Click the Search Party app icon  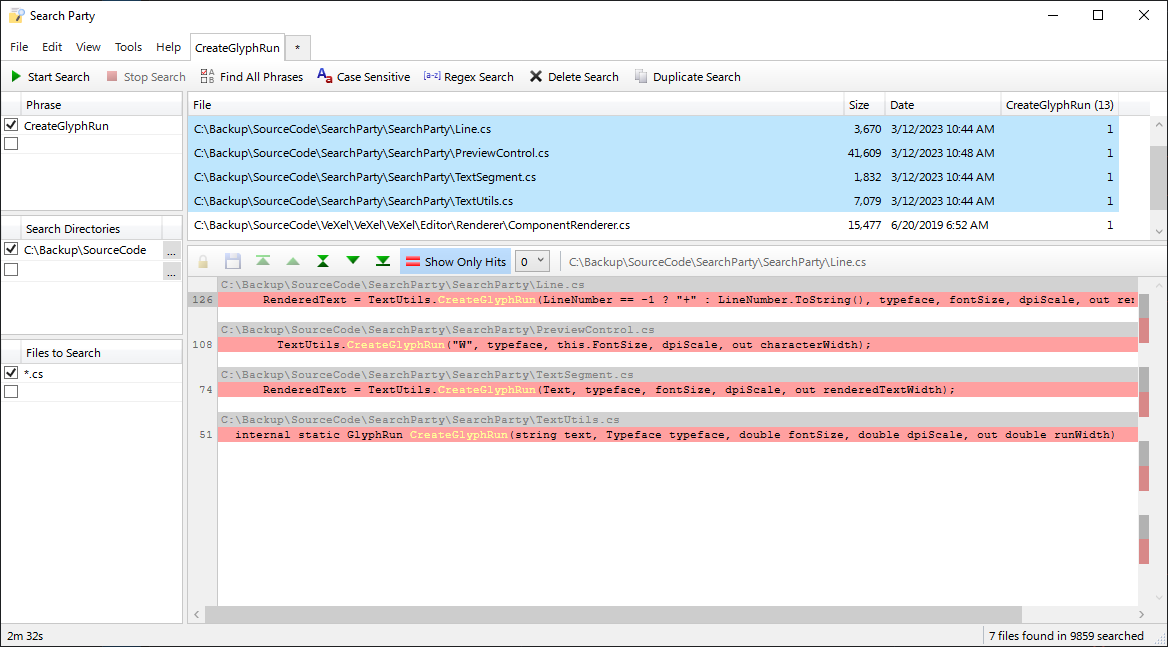point(16,16)
